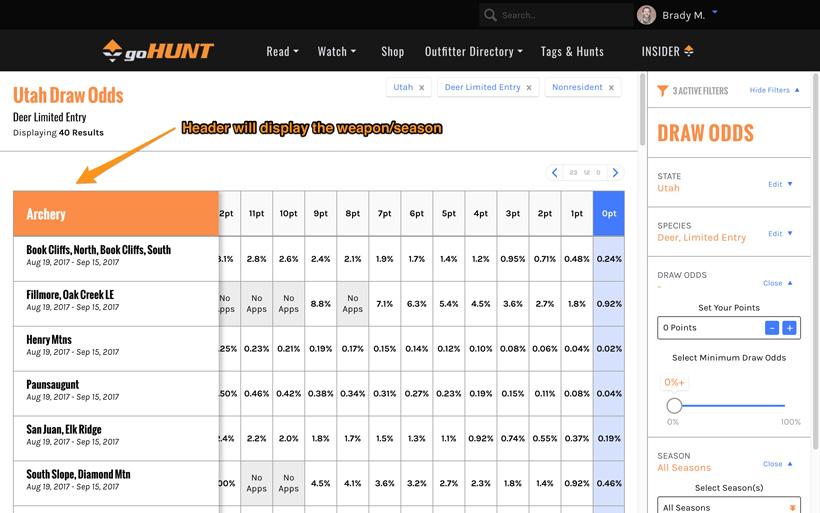Select the 0pt column header
The image size is (820, 513).
pos(609,213)
